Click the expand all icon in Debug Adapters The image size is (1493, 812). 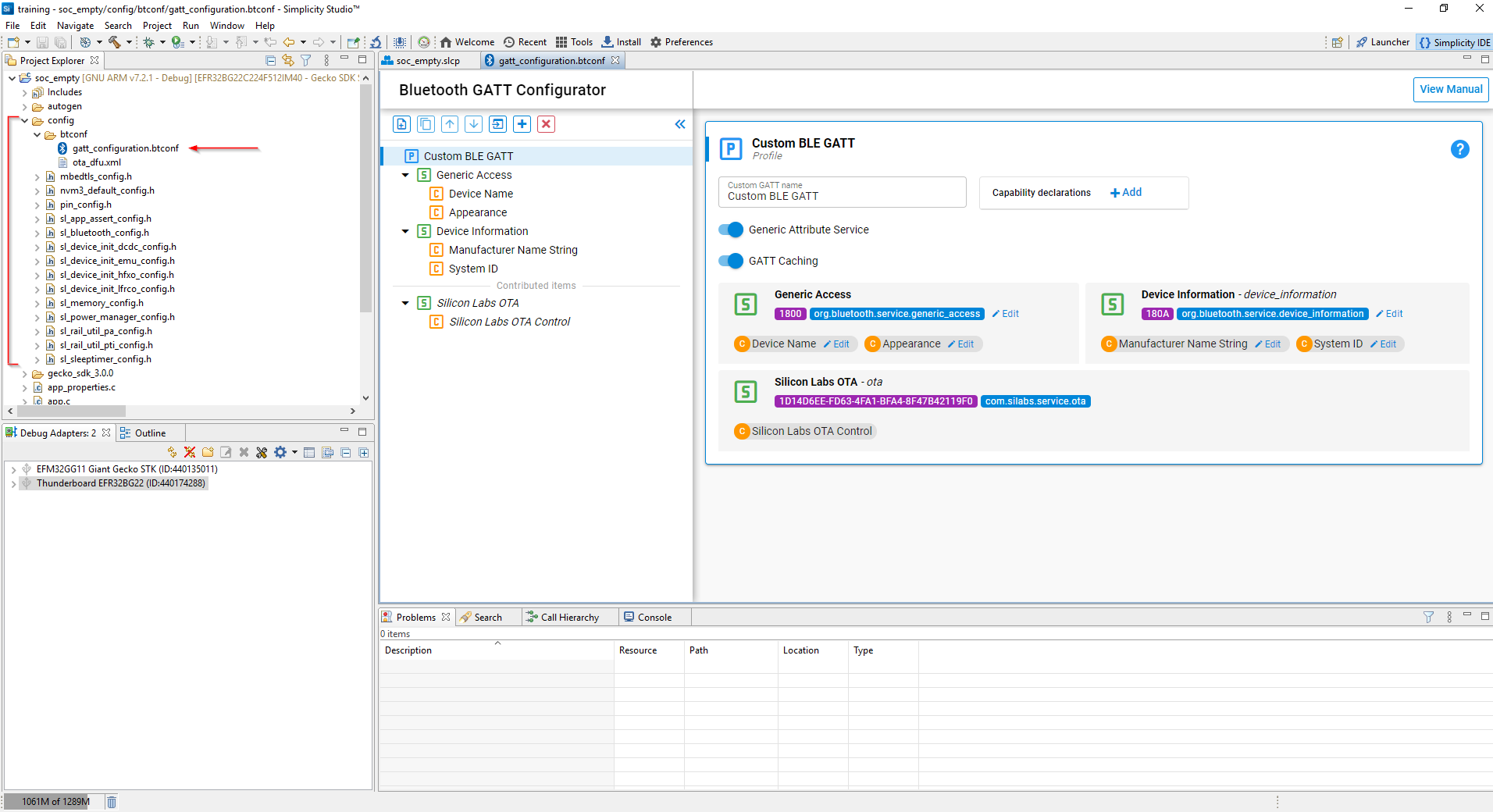pyautogui.click(x=364, y=452)
